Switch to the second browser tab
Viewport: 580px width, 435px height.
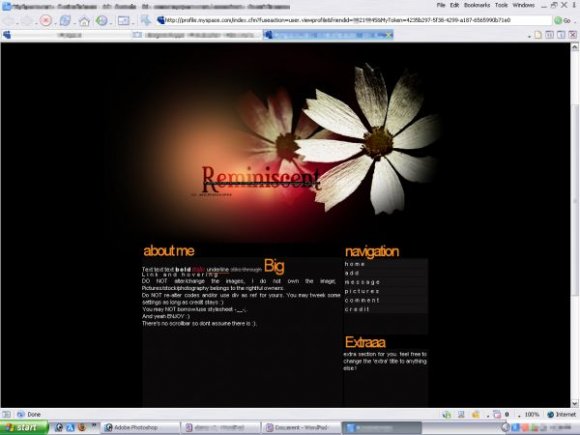tap(197, 35)
